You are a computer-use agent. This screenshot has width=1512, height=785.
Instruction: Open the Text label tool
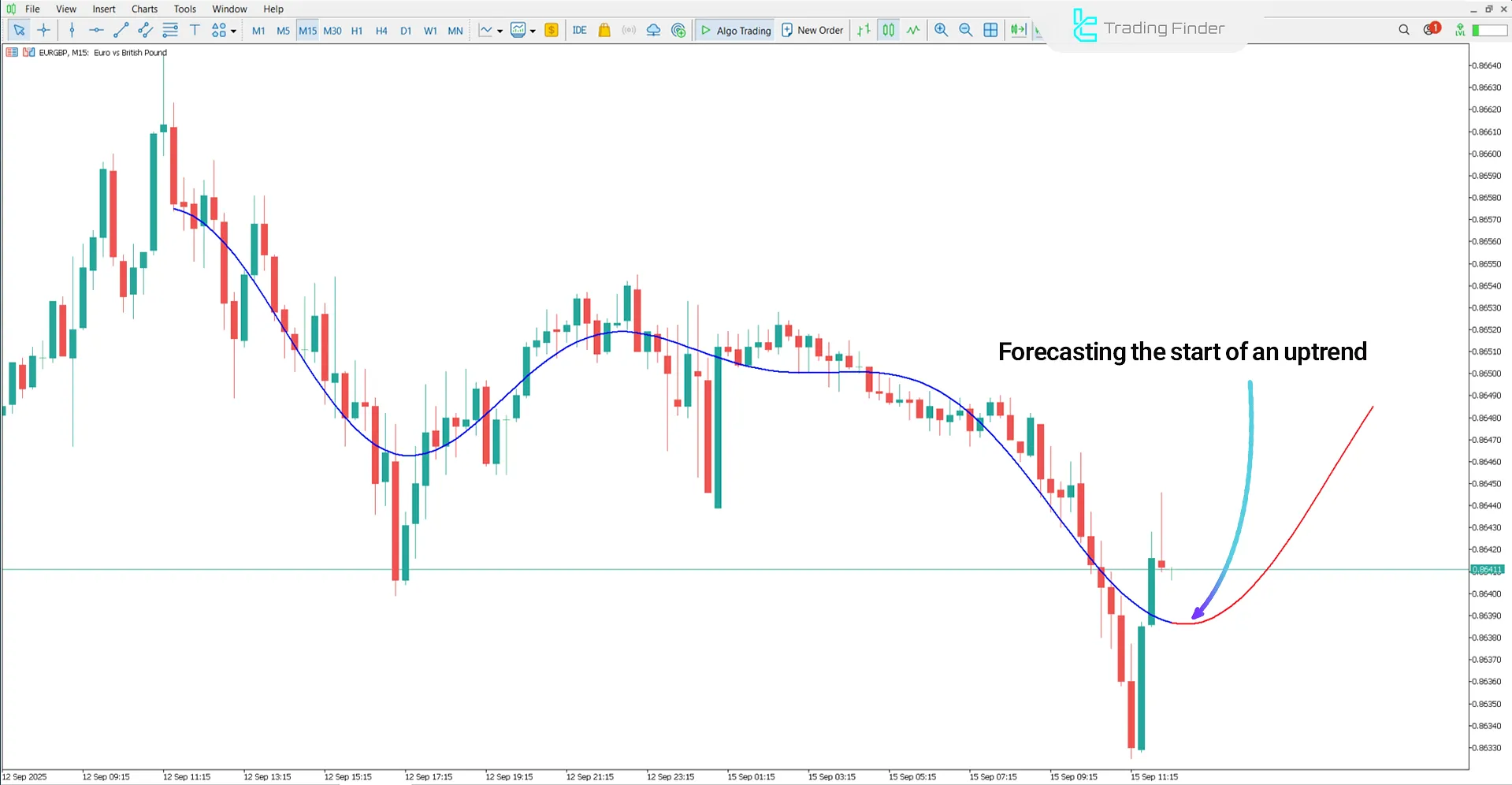195,30
